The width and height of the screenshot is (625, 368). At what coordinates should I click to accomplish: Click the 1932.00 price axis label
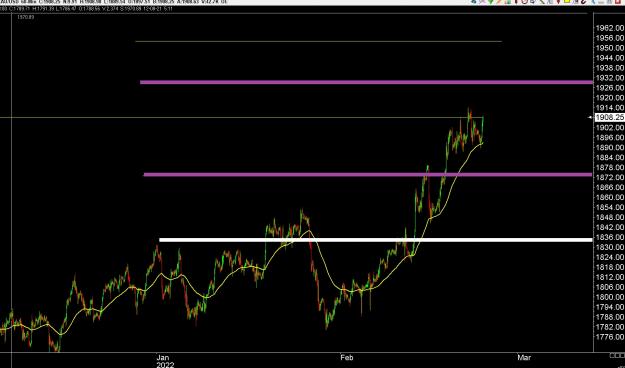(x=610, y=78)
